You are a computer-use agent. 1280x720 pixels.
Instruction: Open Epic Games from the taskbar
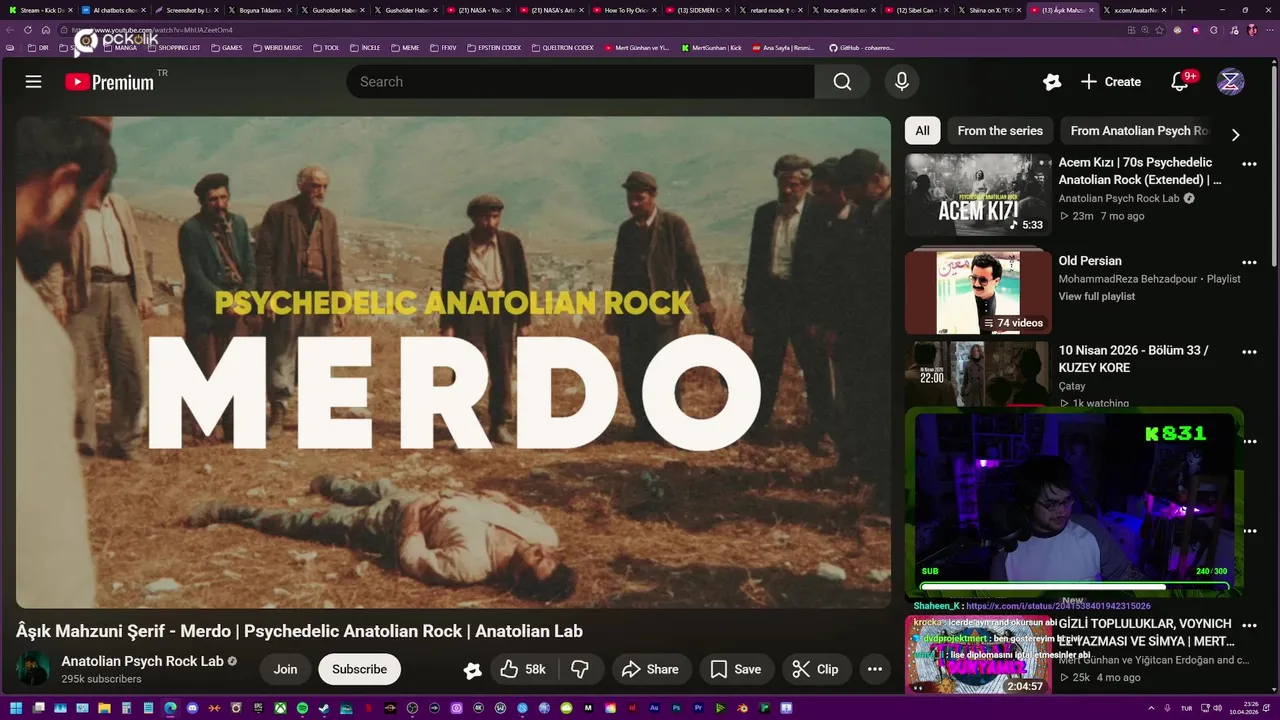(x=258, y=708)
